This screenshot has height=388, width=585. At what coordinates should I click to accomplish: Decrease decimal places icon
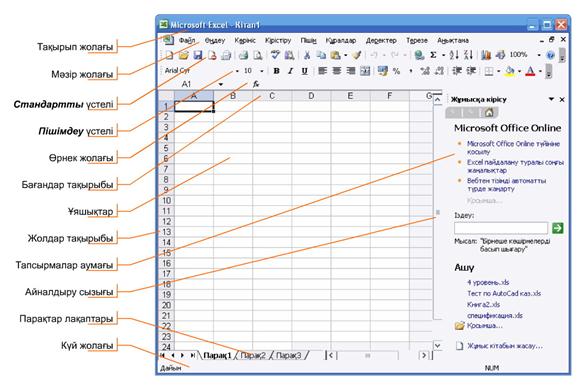[x=439, y=71]
